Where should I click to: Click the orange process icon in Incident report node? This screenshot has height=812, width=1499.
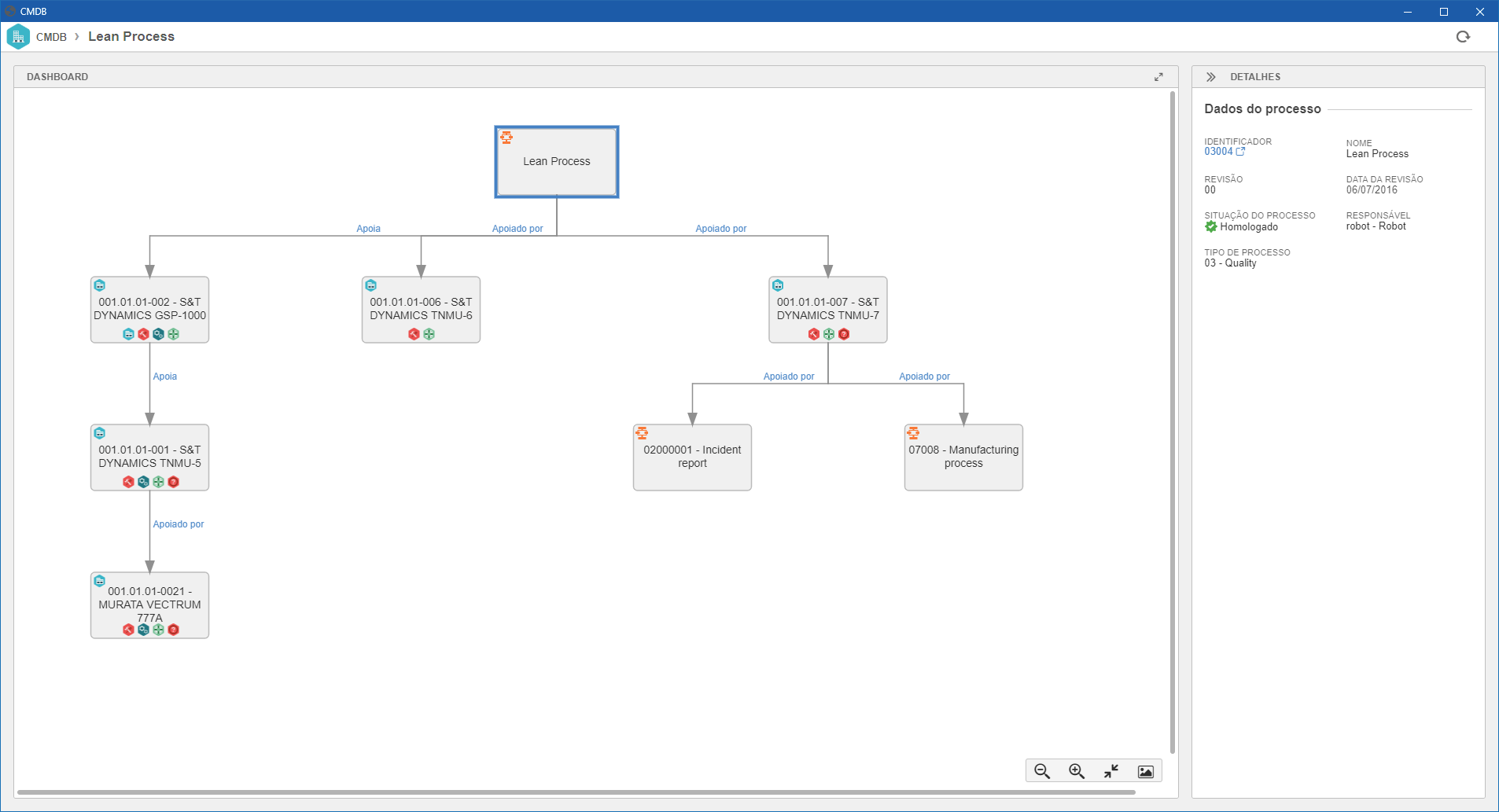pyautogui.click(x=642, y=433)
